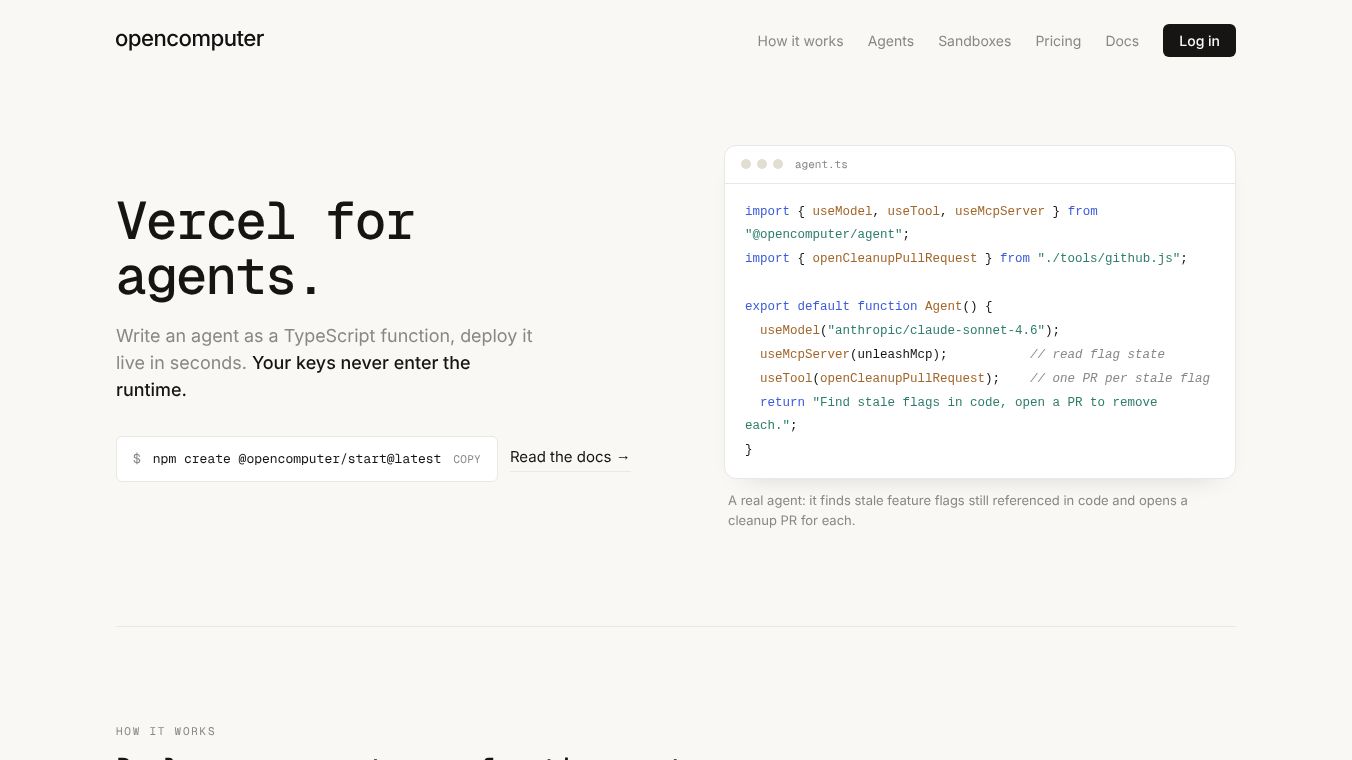This screenshot has width=1352, height=760.
Task: Click the agent.ts file name
Action: [821, 164]
